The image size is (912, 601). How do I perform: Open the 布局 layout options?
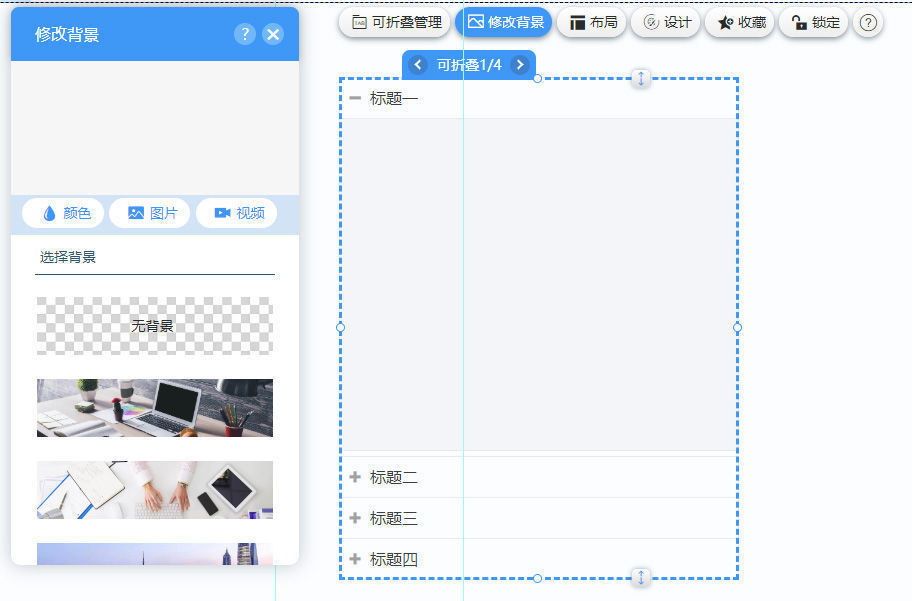click(x=592, y=22)
